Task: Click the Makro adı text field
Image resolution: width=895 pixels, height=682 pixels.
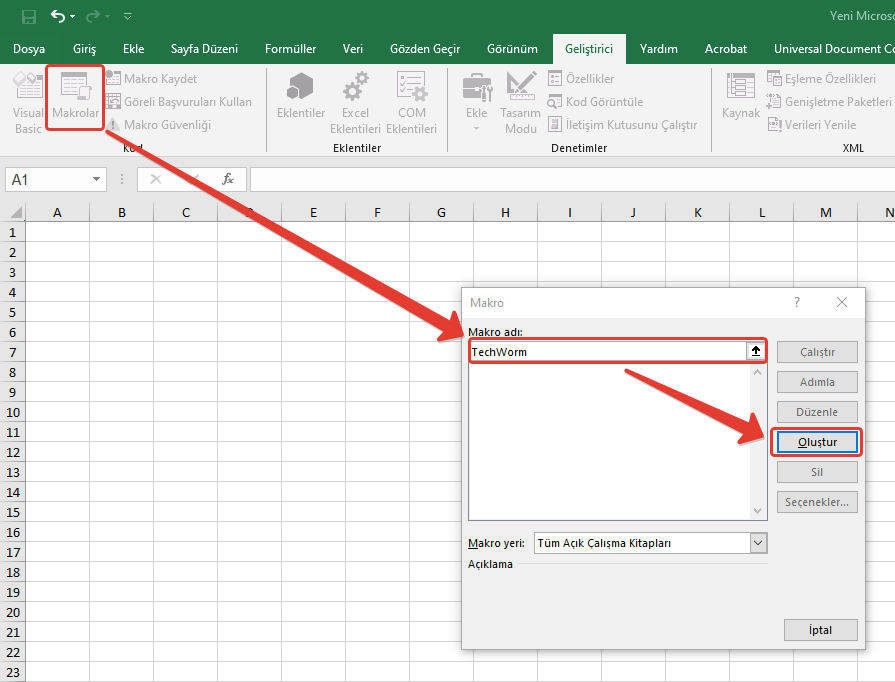Action: pyautogui.click(x=607, y=352)
